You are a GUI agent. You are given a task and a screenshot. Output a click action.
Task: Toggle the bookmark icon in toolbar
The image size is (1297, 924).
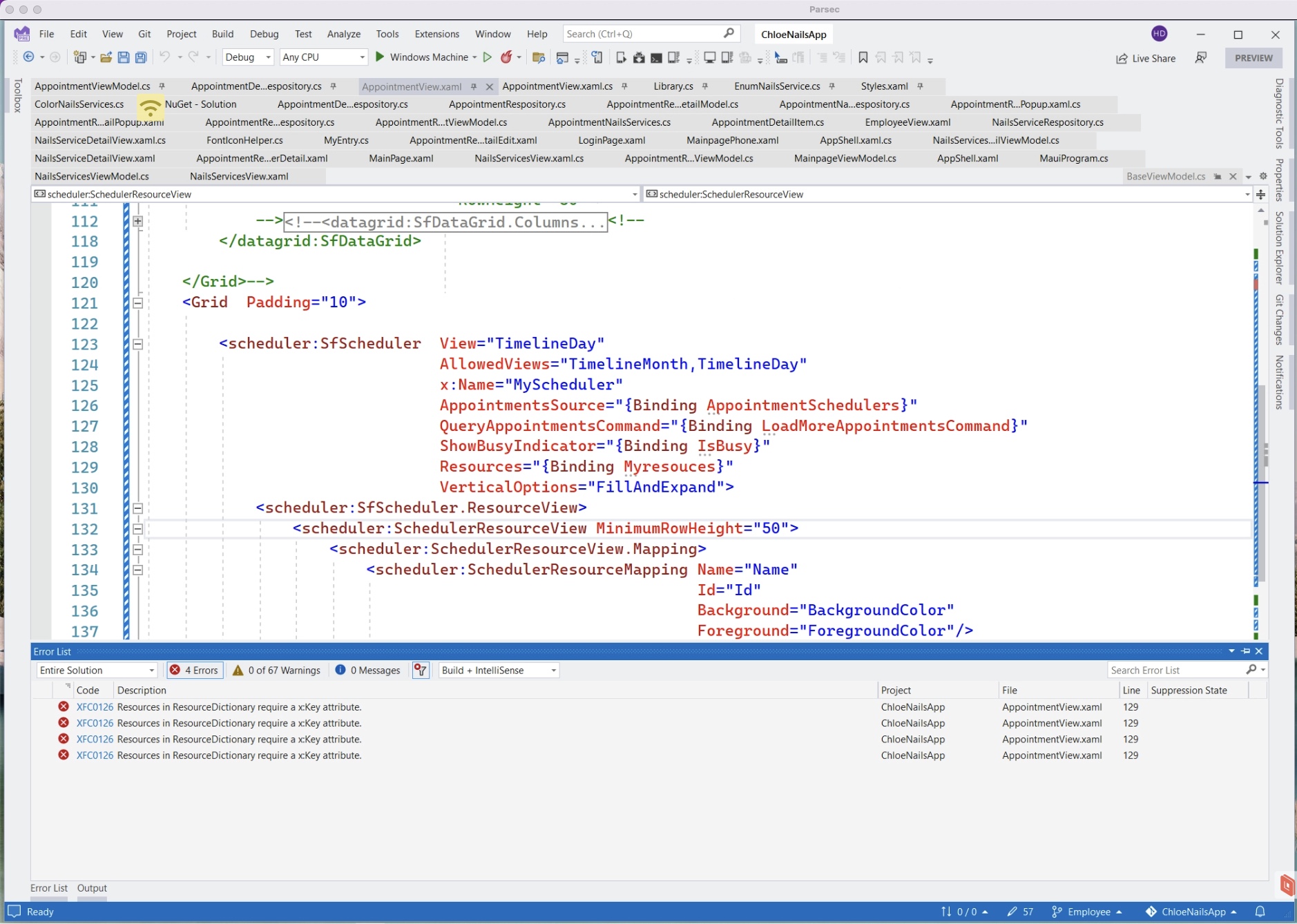(863, 58)
